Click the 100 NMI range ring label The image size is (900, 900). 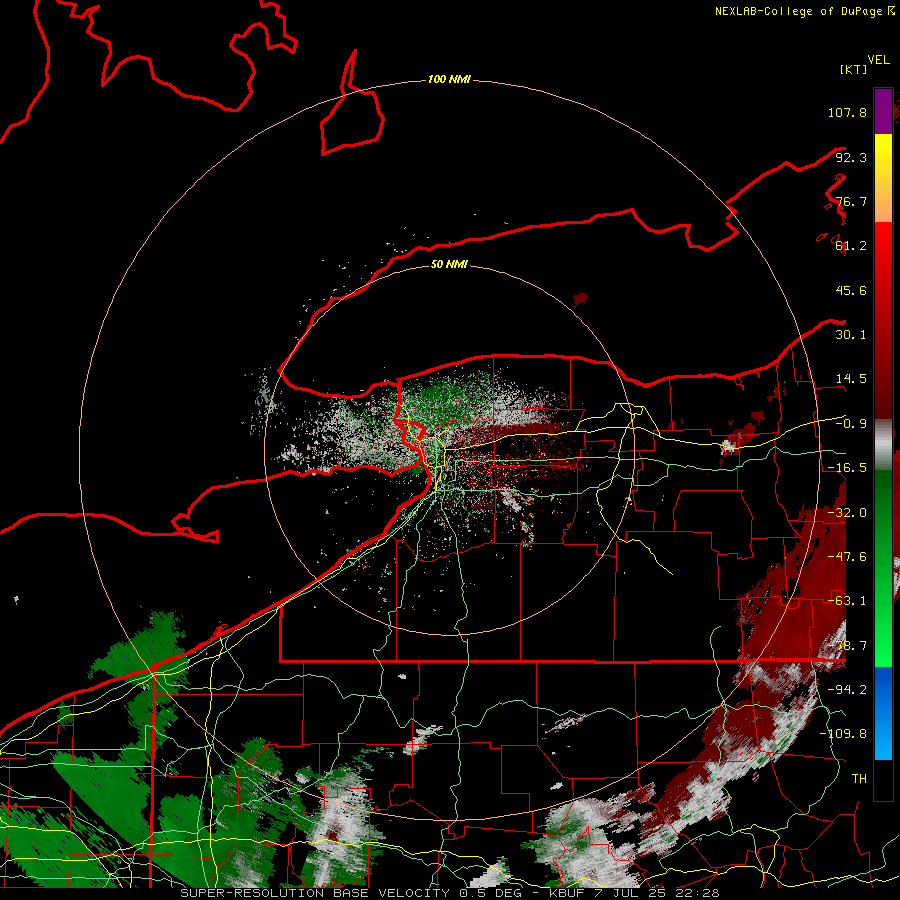(x=449, y=79)
